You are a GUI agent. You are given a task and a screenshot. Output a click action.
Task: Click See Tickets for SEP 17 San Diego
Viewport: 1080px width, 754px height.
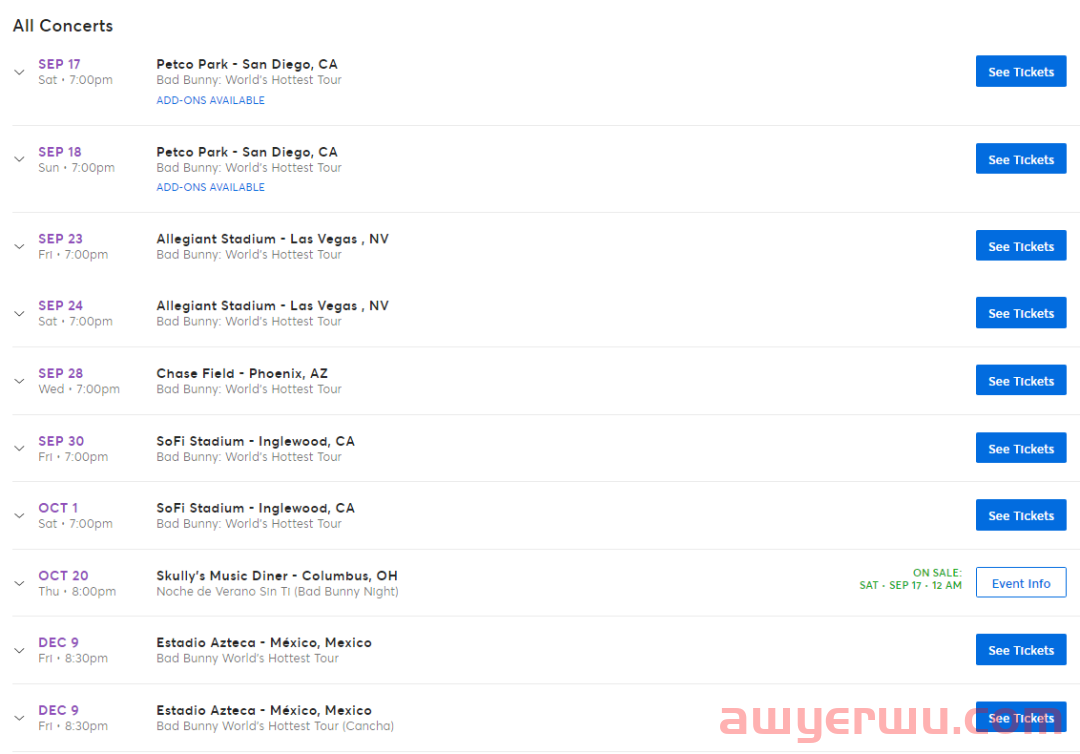(1020, 72)
